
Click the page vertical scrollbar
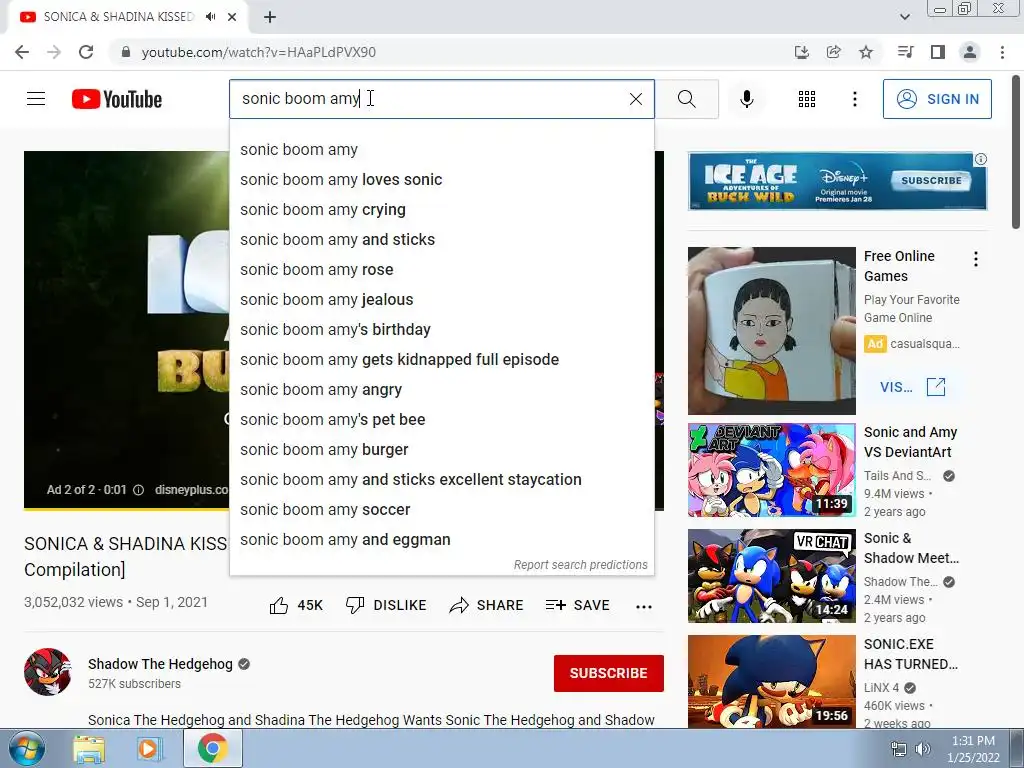[1016, 152]
